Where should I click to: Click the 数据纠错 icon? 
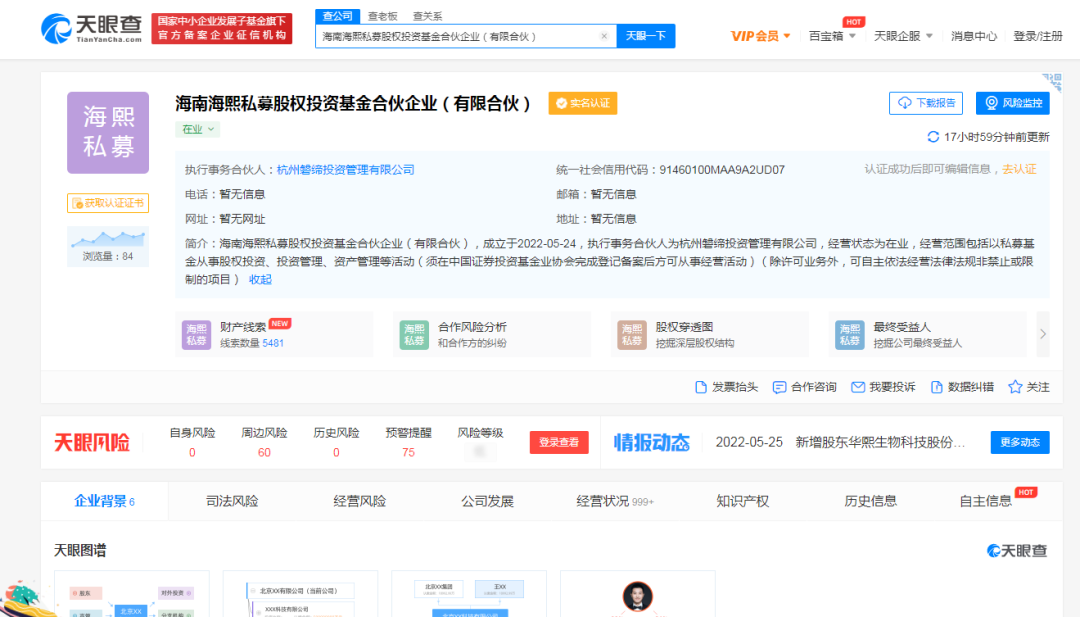(x=937, y=387)
